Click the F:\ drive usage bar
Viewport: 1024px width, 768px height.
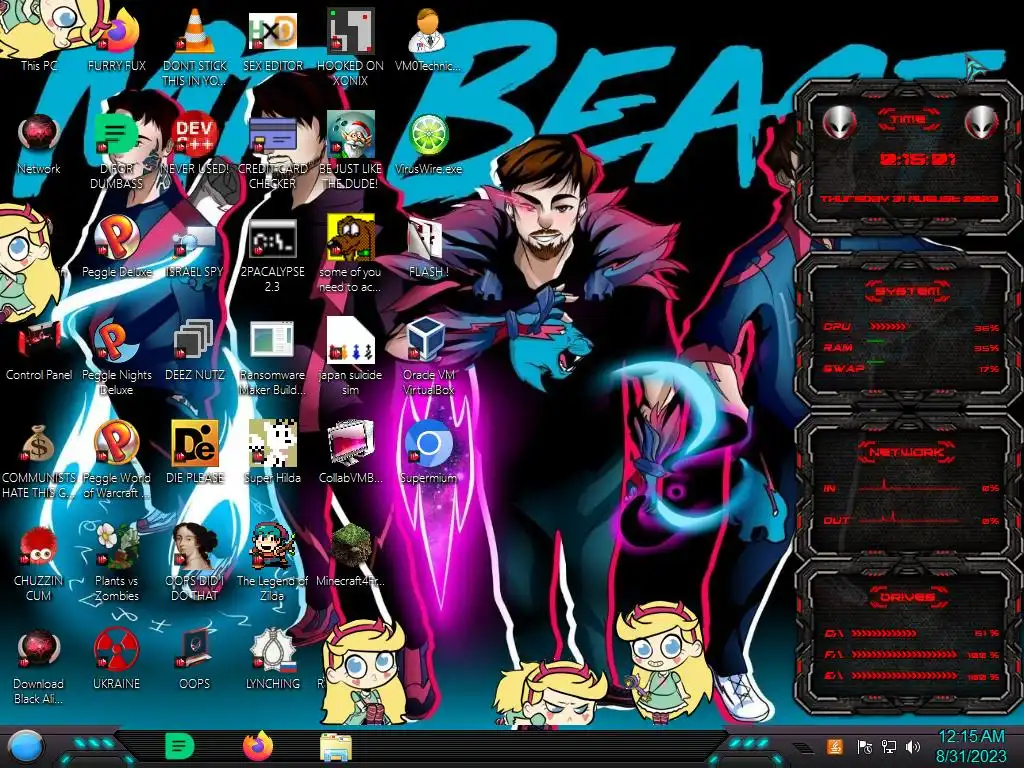903,654
